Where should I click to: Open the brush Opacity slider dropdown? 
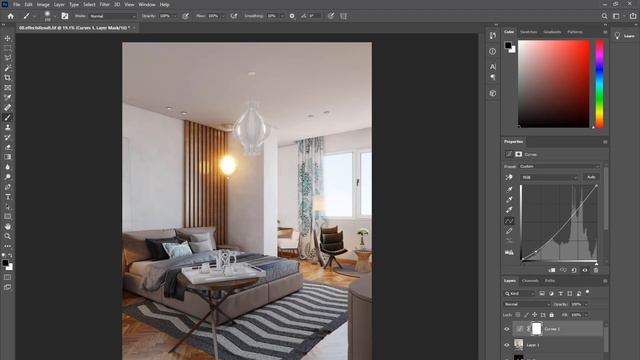point(175,16)
